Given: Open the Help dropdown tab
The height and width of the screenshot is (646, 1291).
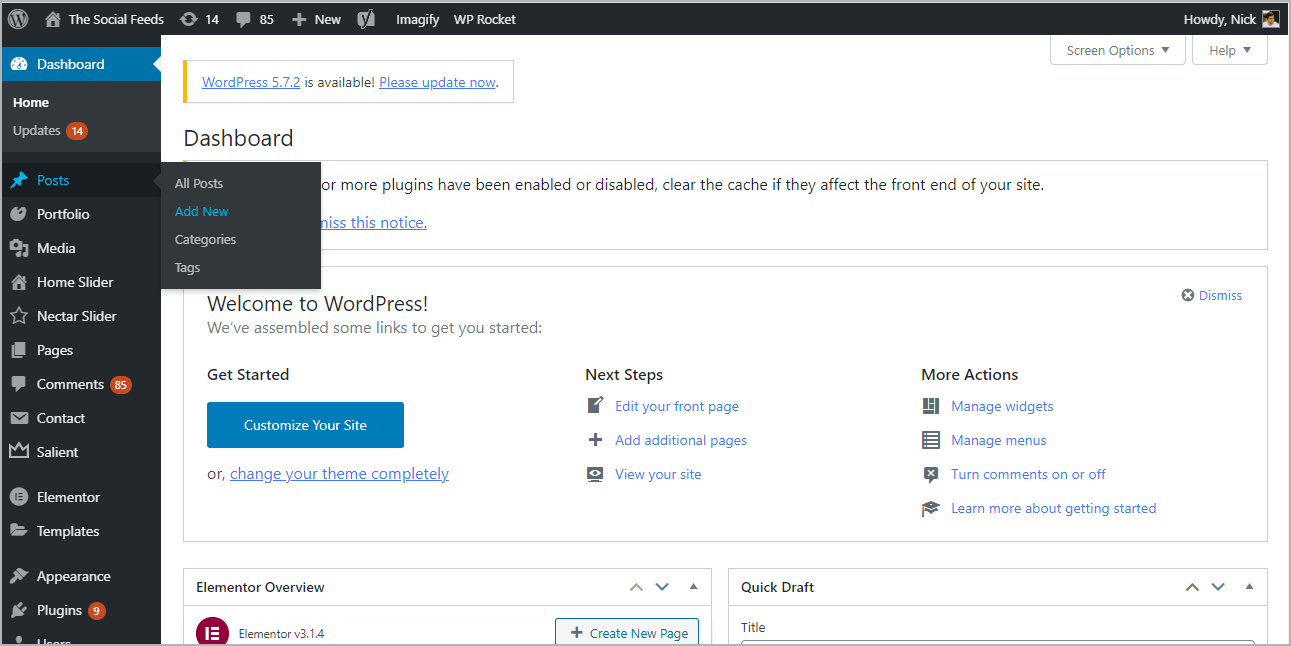Looking at the screenshot, I should coord(1230,50).
